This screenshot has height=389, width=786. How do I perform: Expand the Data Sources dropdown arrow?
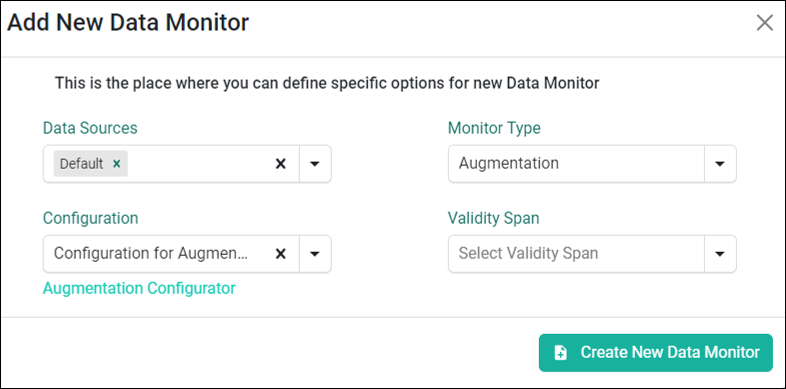click(x=315, y=164)
